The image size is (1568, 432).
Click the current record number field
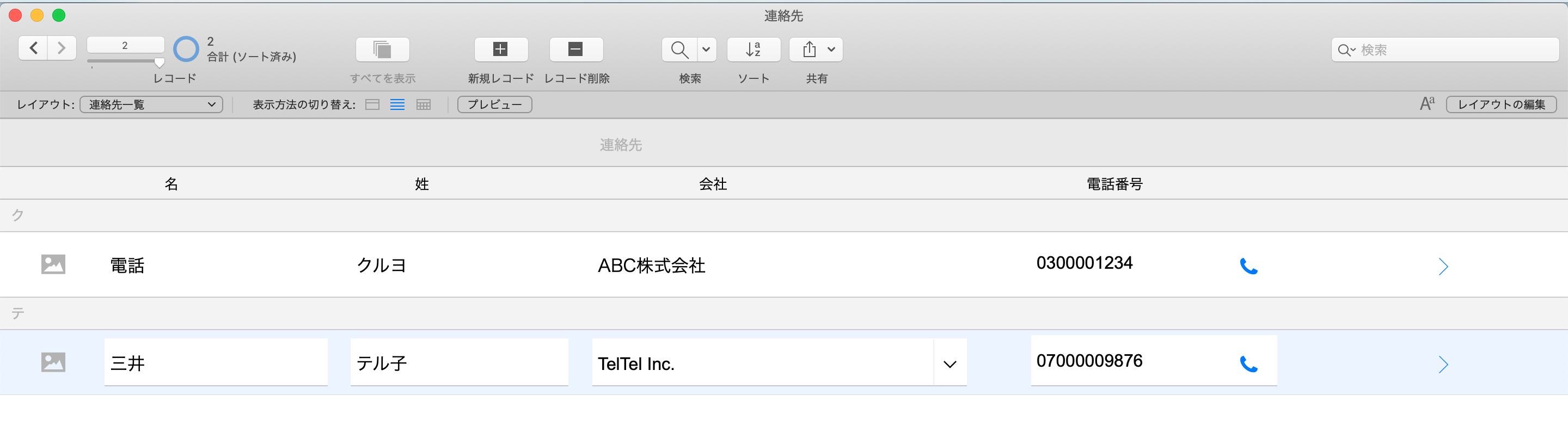125,45
